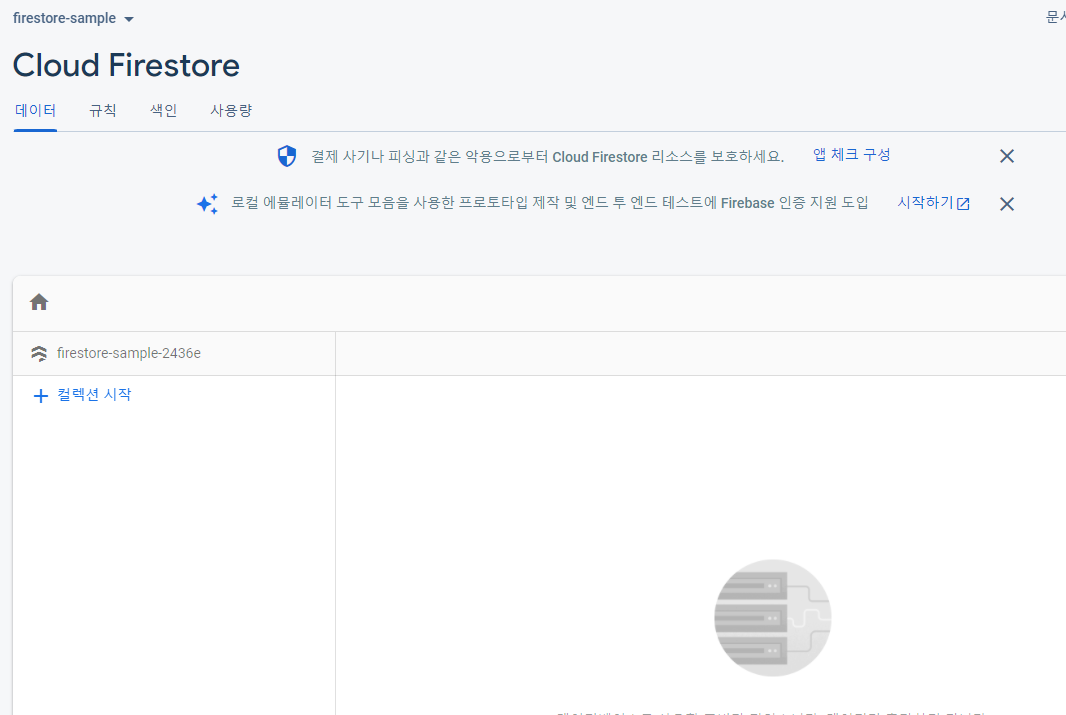Switch to the 규칙 tab
The image size is (1066, 715).
[x=103, y=111]
